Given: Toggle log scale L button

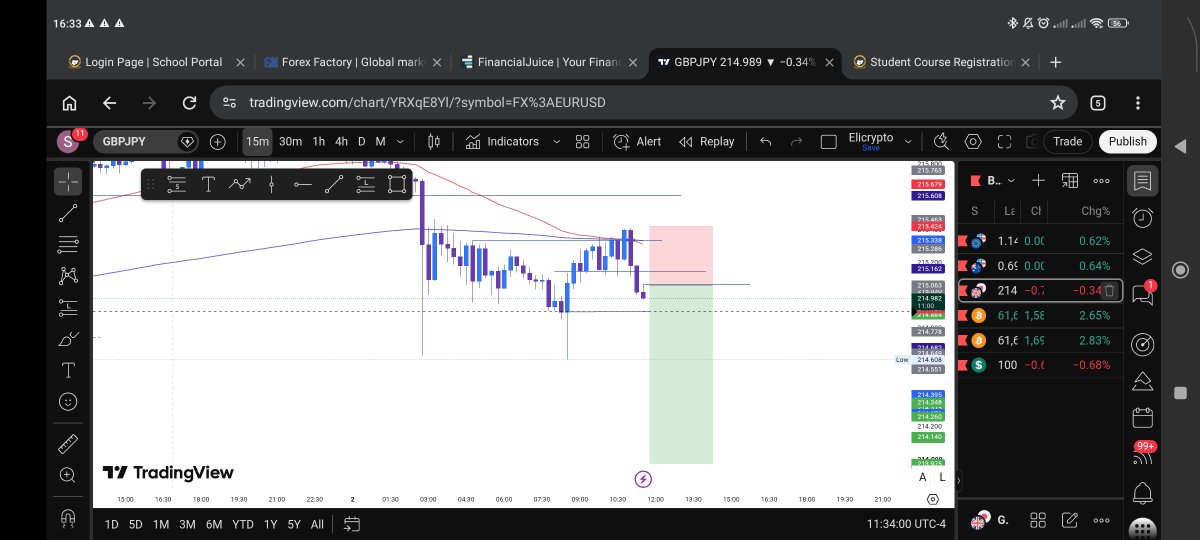Looking at the screenshot, I should pos(941,478).
